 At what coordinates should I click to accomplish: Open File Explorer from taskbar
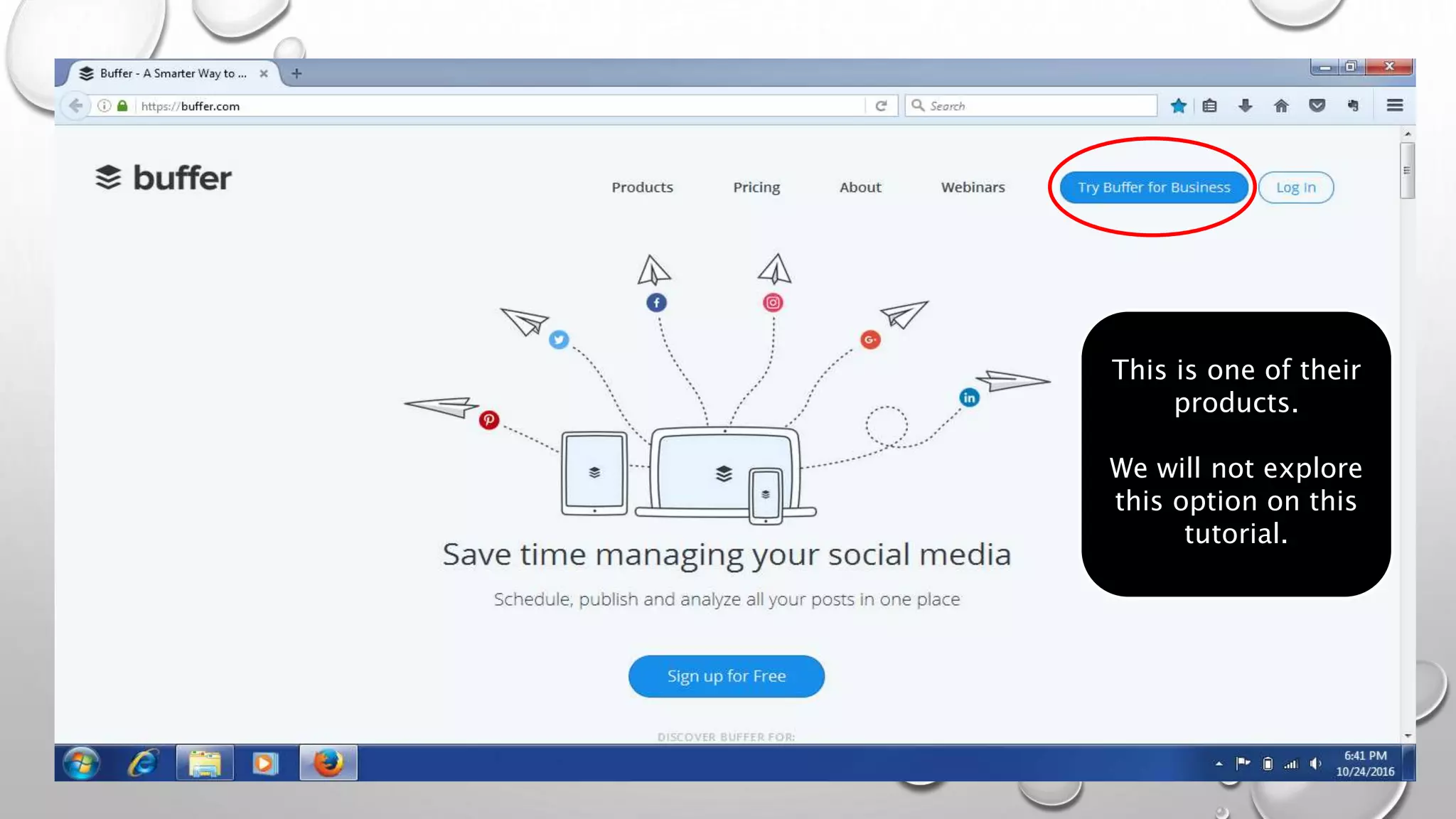click(205, 764)
